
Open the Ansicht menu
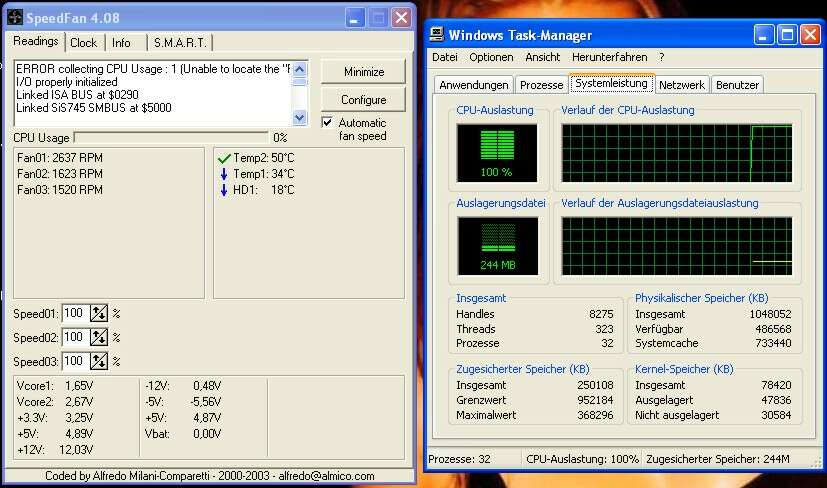point(542,57)
